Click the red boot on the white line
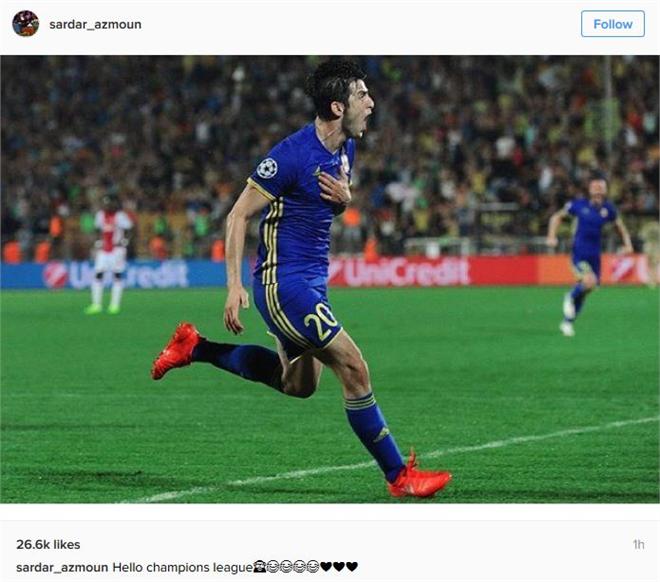This screenshot has height=582, width=660. [418, 477]
